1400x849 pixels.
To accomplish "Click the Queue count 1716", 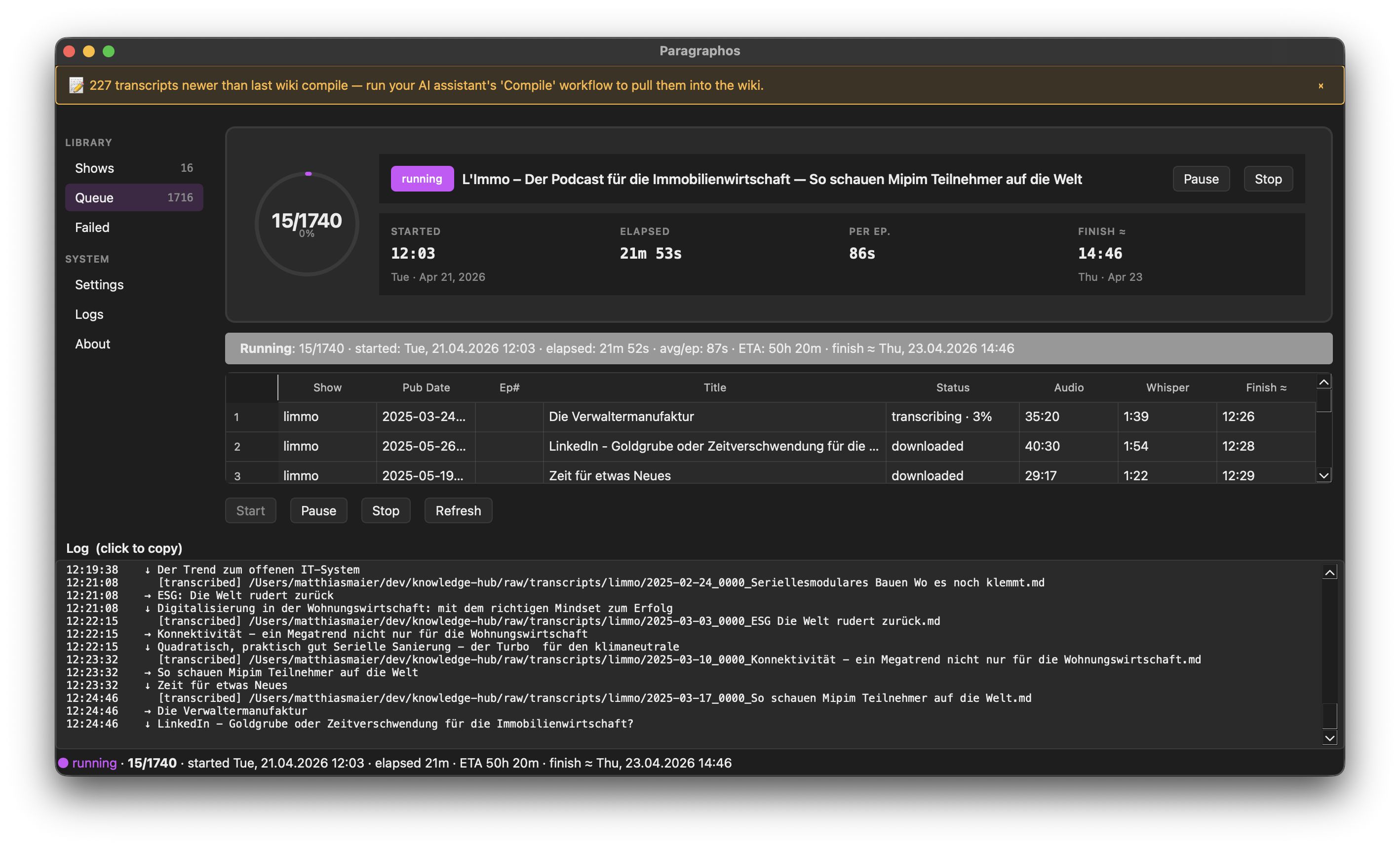I will pyautogui.click(x=180, y=197).
